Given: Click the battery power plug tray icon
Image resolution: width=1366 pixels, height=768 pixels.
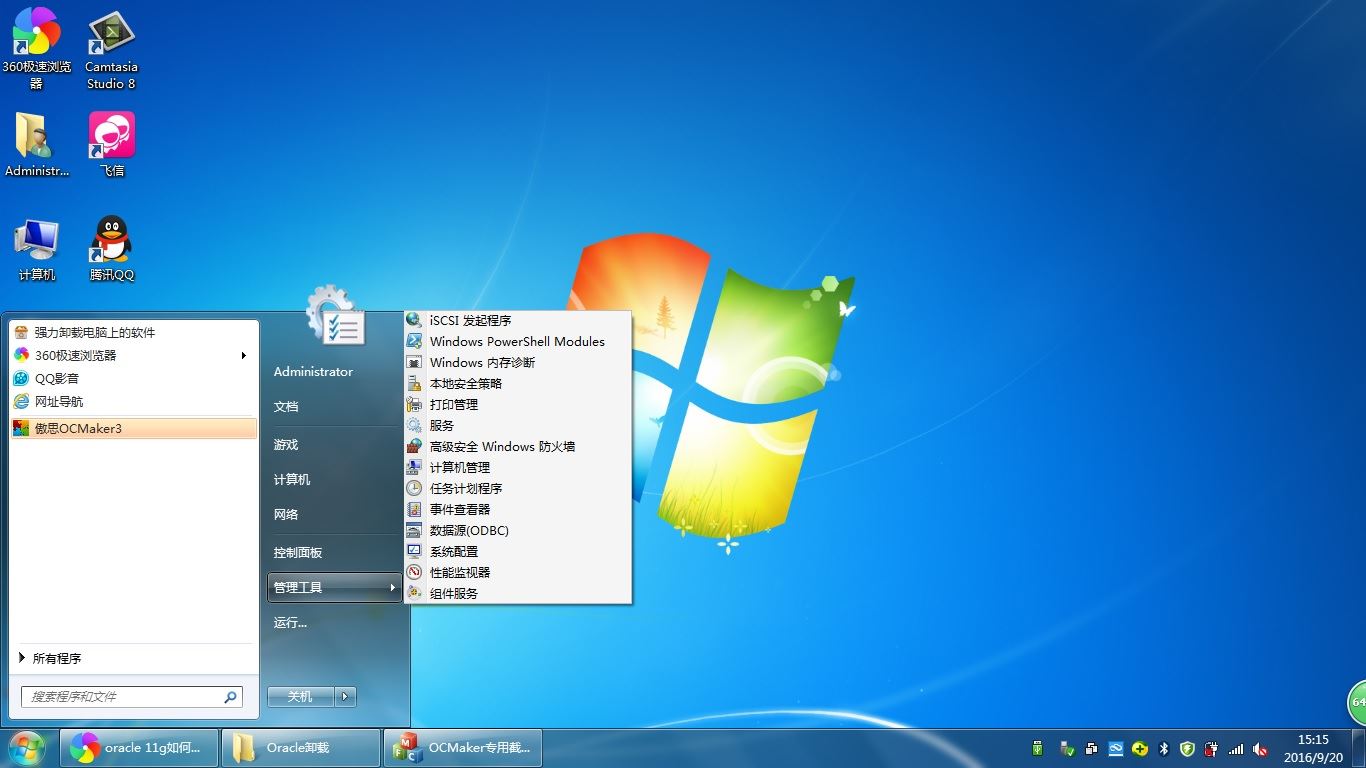Looking at the screenshot, I should 1211,749.
